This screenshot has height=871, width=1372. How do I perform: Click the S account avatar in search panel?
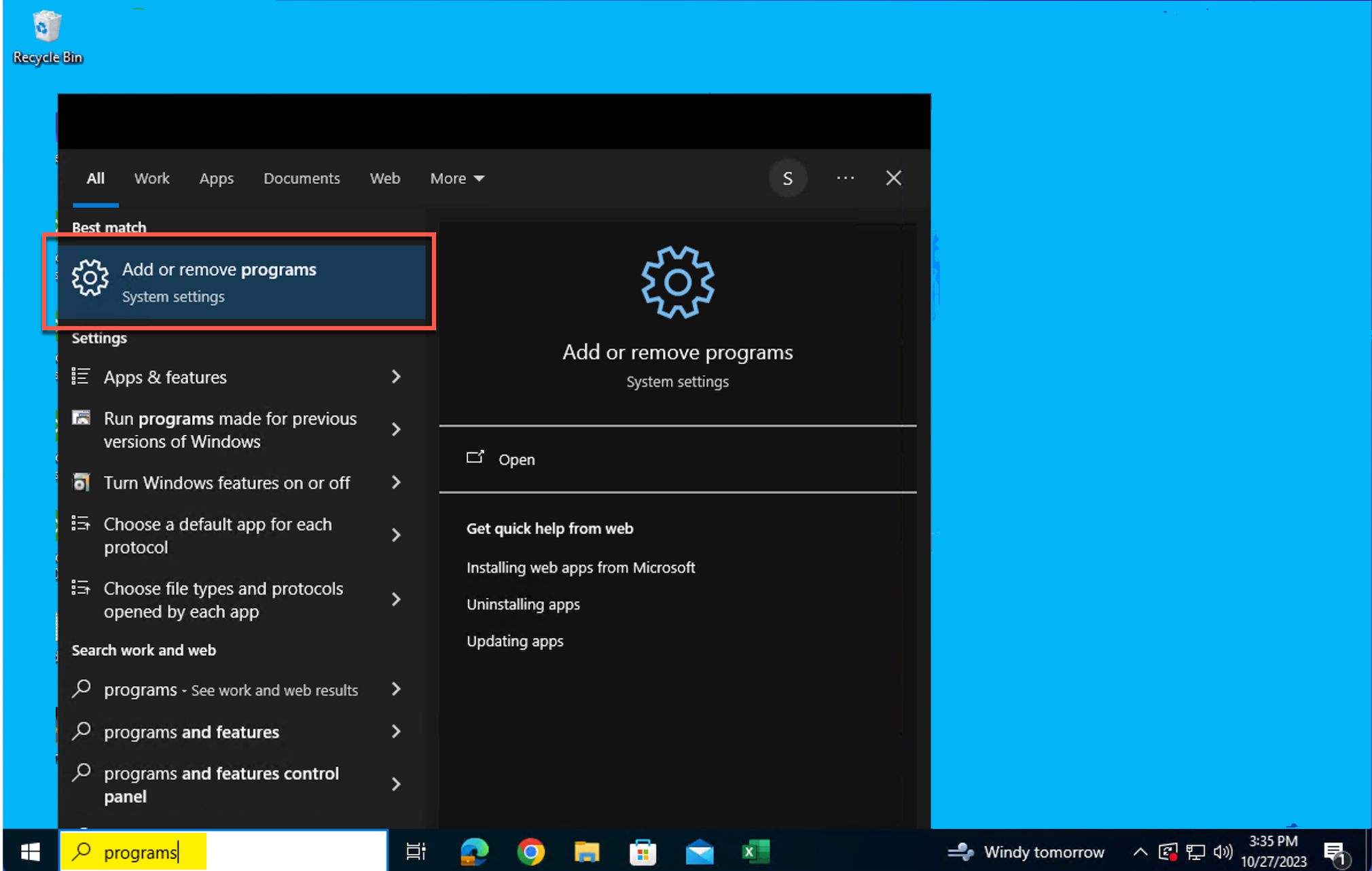787,178
